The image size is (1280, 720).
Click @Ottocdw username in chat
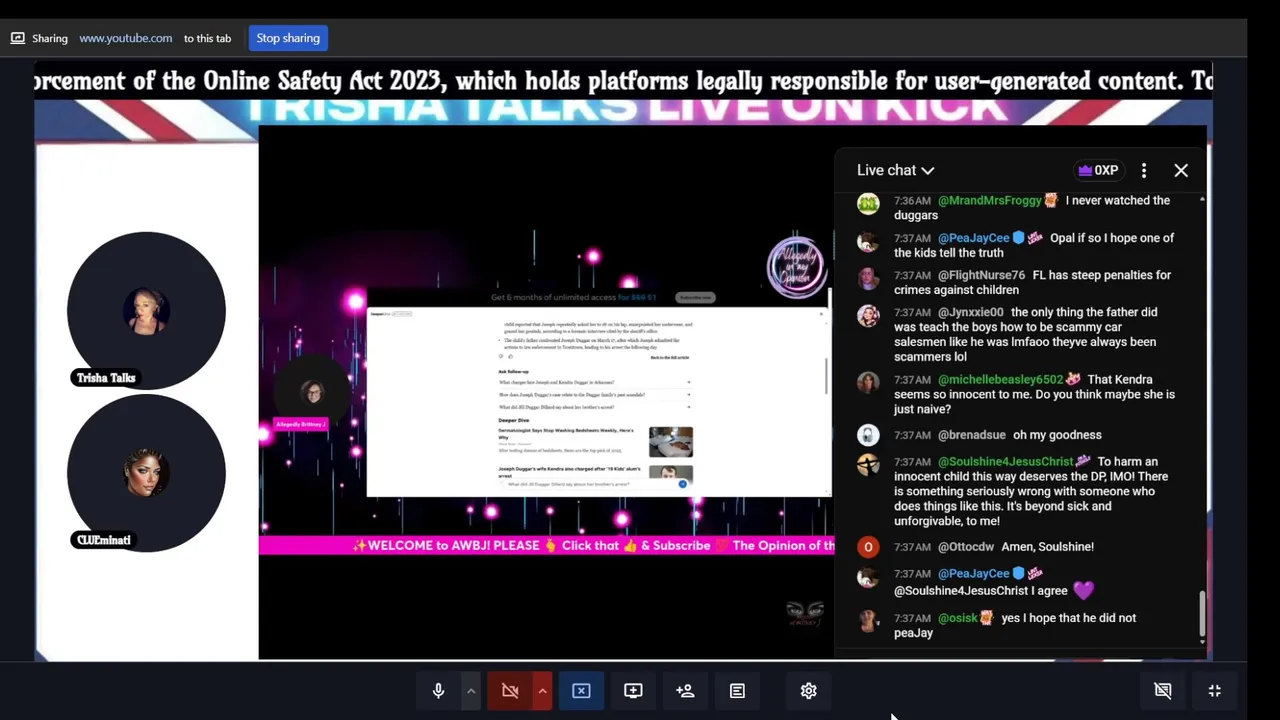coord(966,547)
